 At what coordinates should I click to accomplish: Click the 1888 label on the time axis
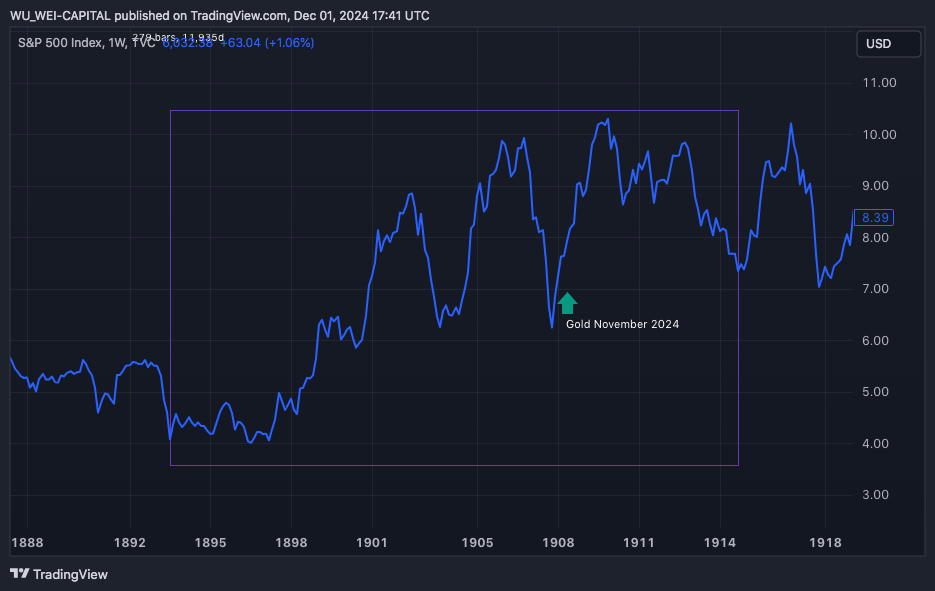[27, 543]
